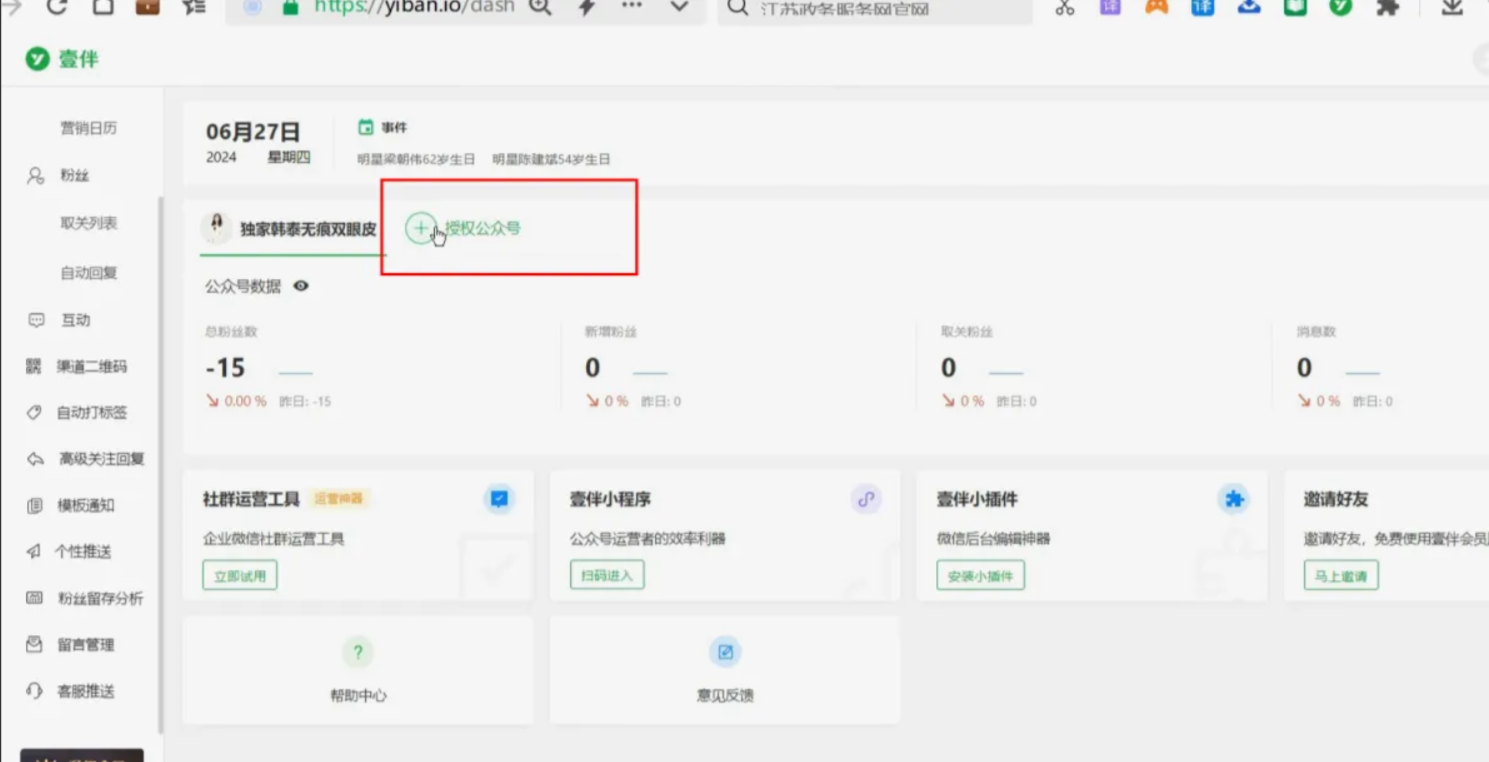The image size is (1489, 762).
Task: Open the 帮助中心 card
Action: click(358, 670)
